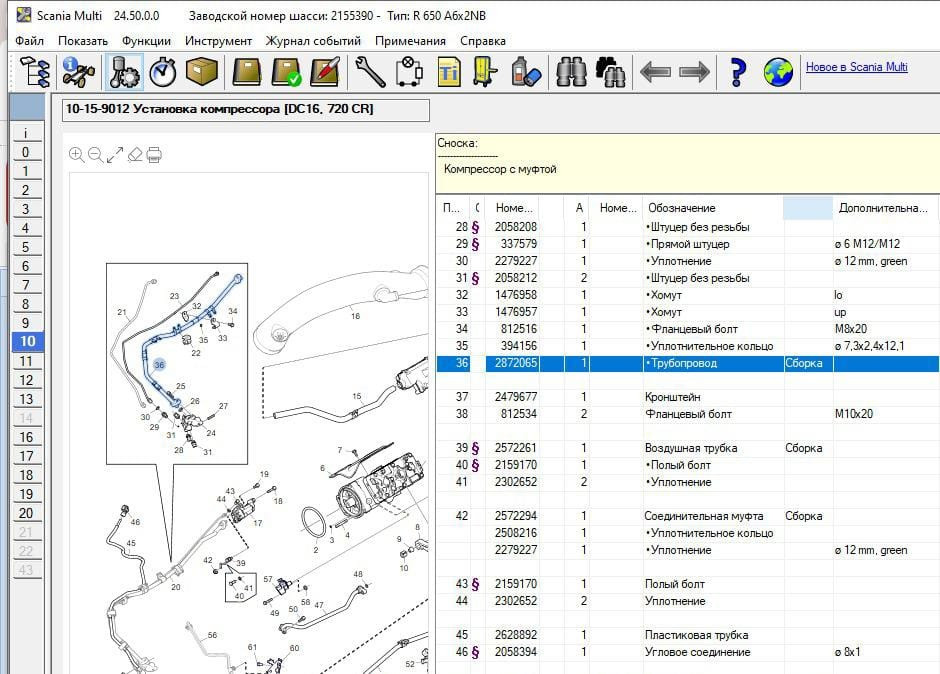The width and height of the screenshot is (940, 674).
Task: Click the zoom out magnifier above the diagram
Action: 96,154
